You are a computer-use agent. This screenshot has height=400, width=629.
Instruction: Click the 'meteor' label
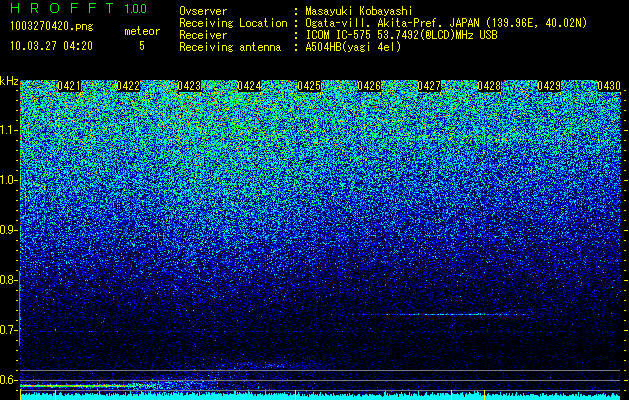pos(142,31)
